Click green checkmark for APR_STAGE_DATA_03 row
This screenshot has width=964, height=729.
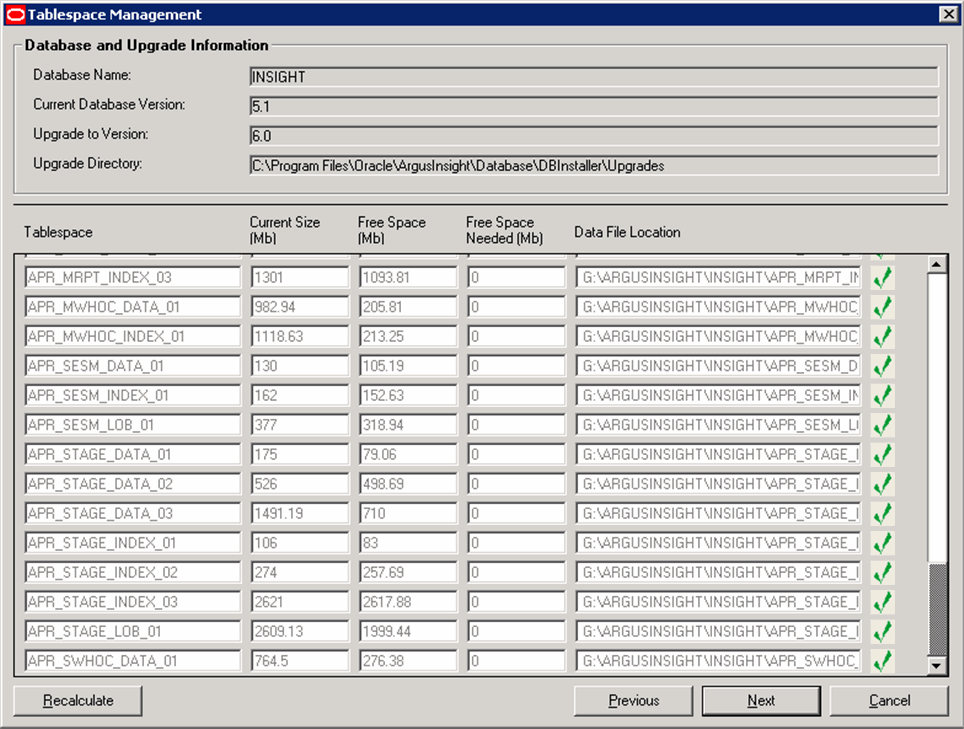(x=882, y=514)
